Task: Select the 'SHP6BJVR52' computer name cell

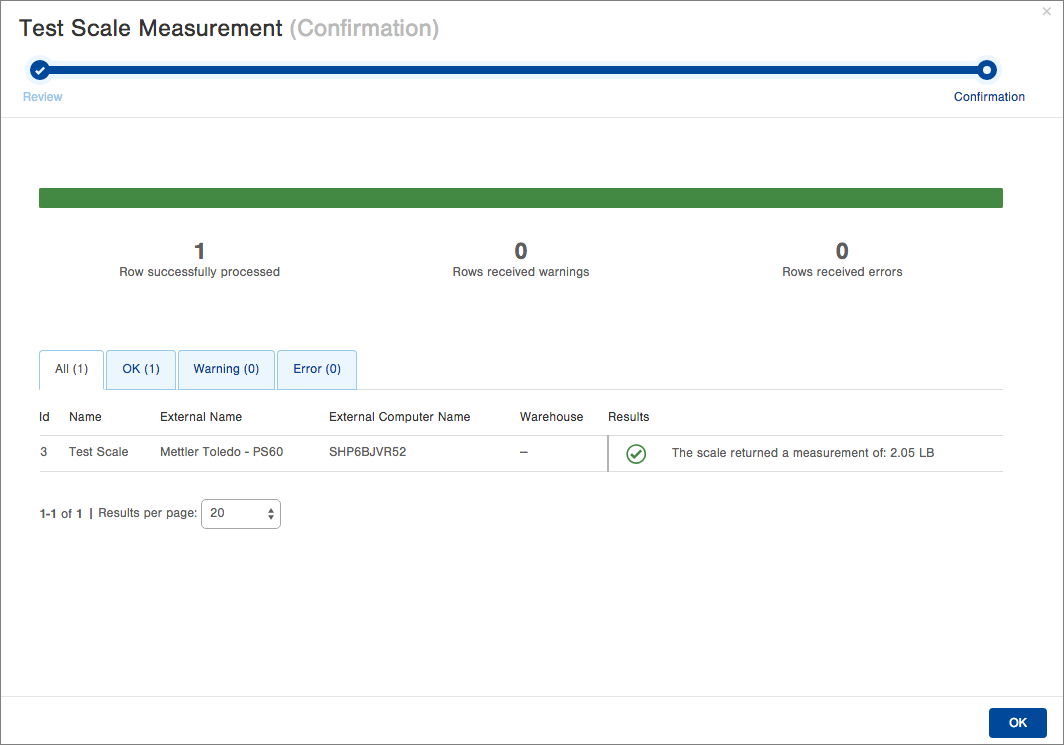Action: [x=367, y=452]
